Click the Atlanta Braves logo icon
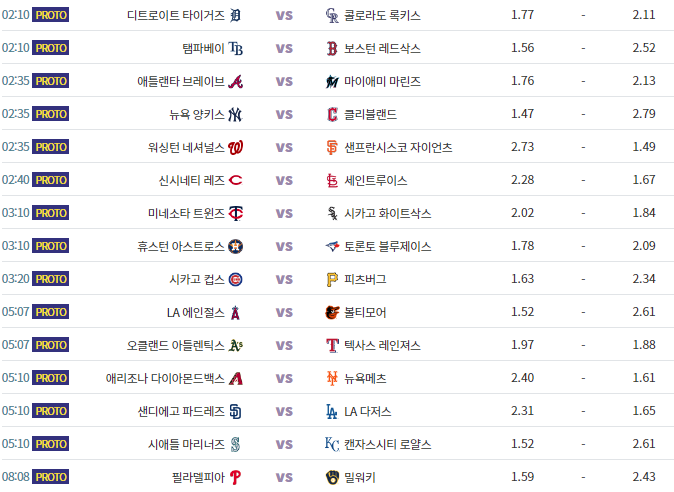 236,81
